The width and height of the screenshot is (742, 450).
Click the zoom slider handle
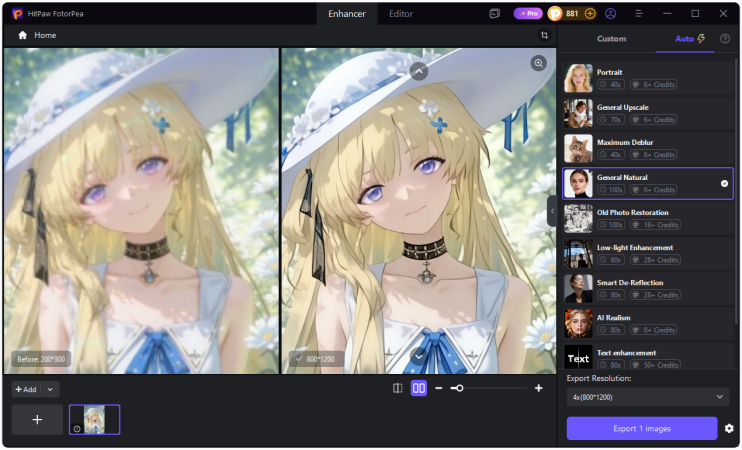(459, 388)
